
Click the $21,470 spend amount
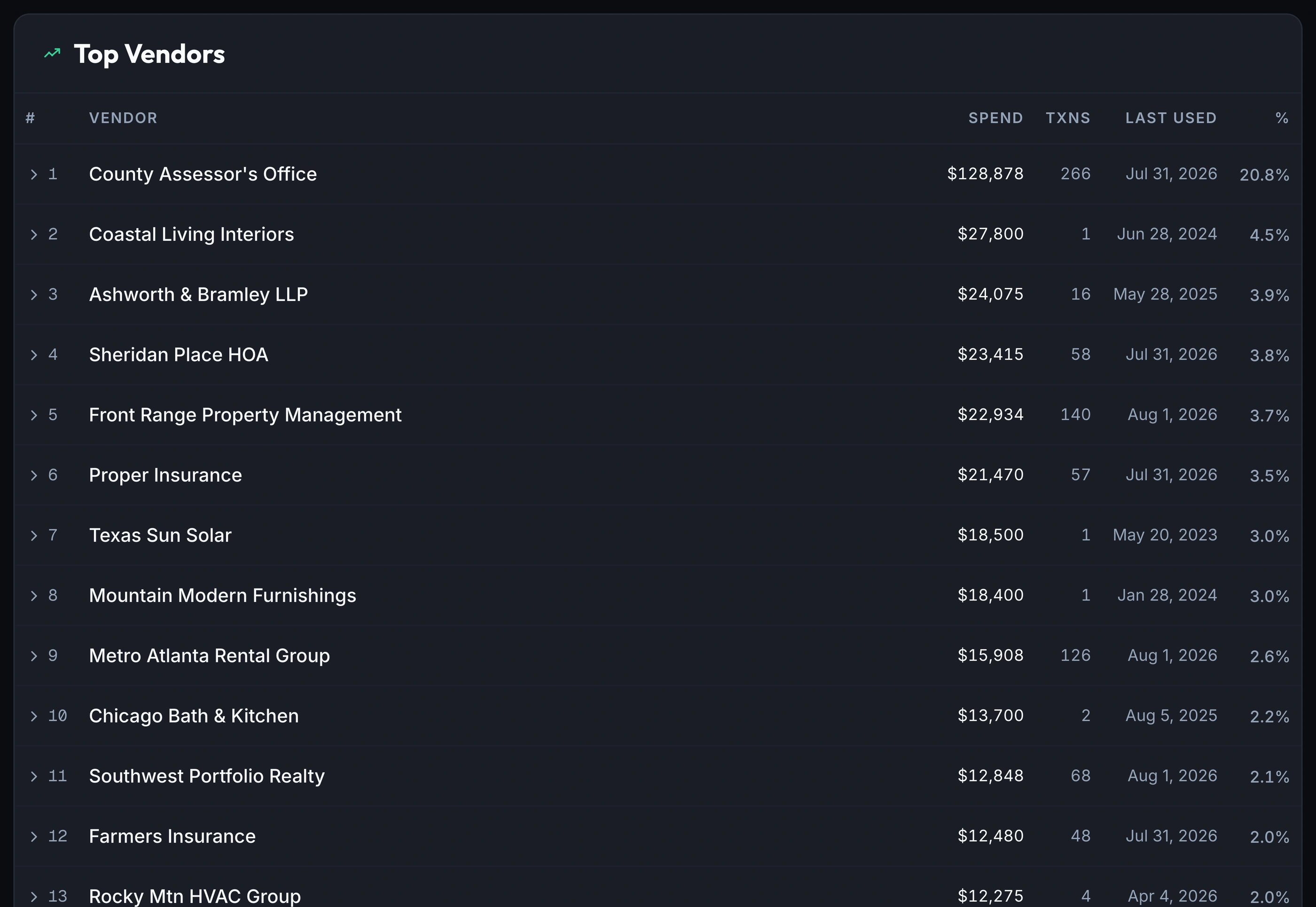[991, 475]
